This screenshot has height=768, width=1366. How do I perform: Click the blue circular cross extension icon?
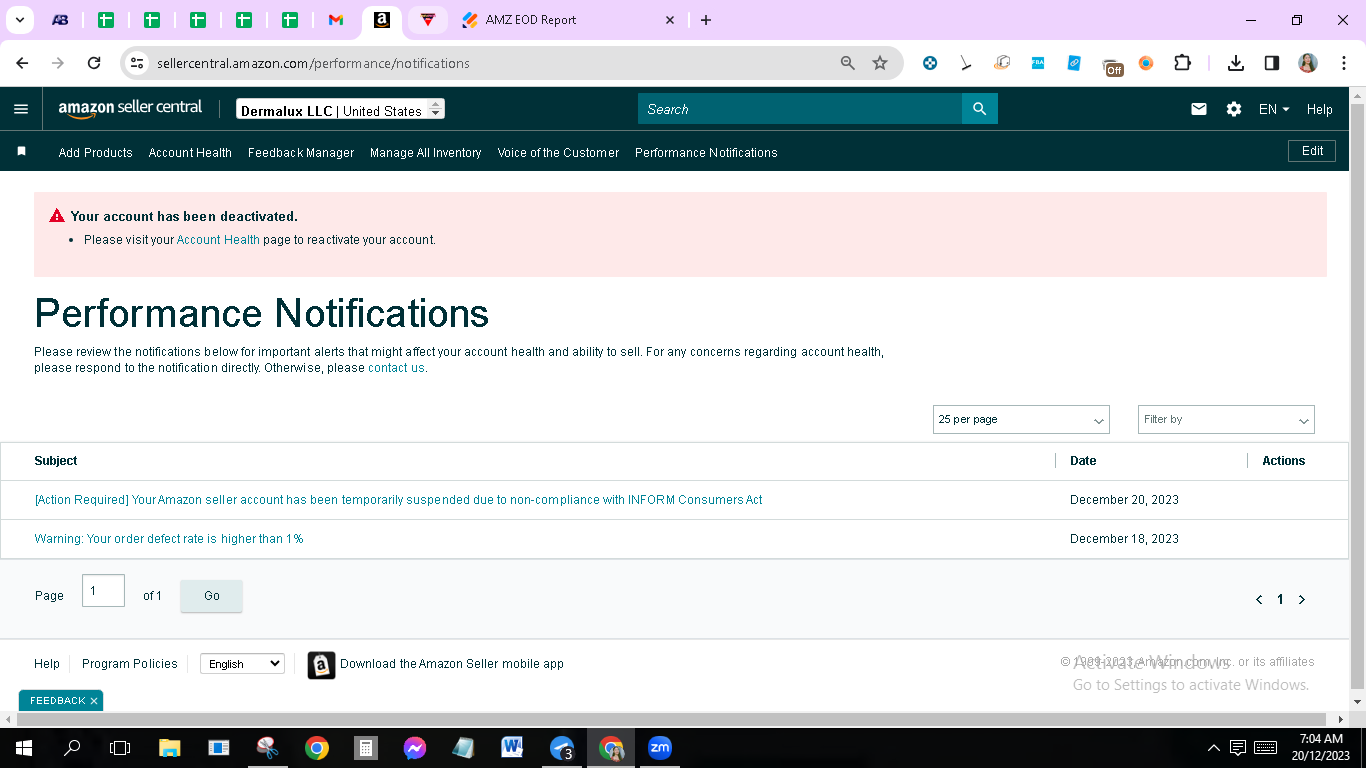[930, 63]
